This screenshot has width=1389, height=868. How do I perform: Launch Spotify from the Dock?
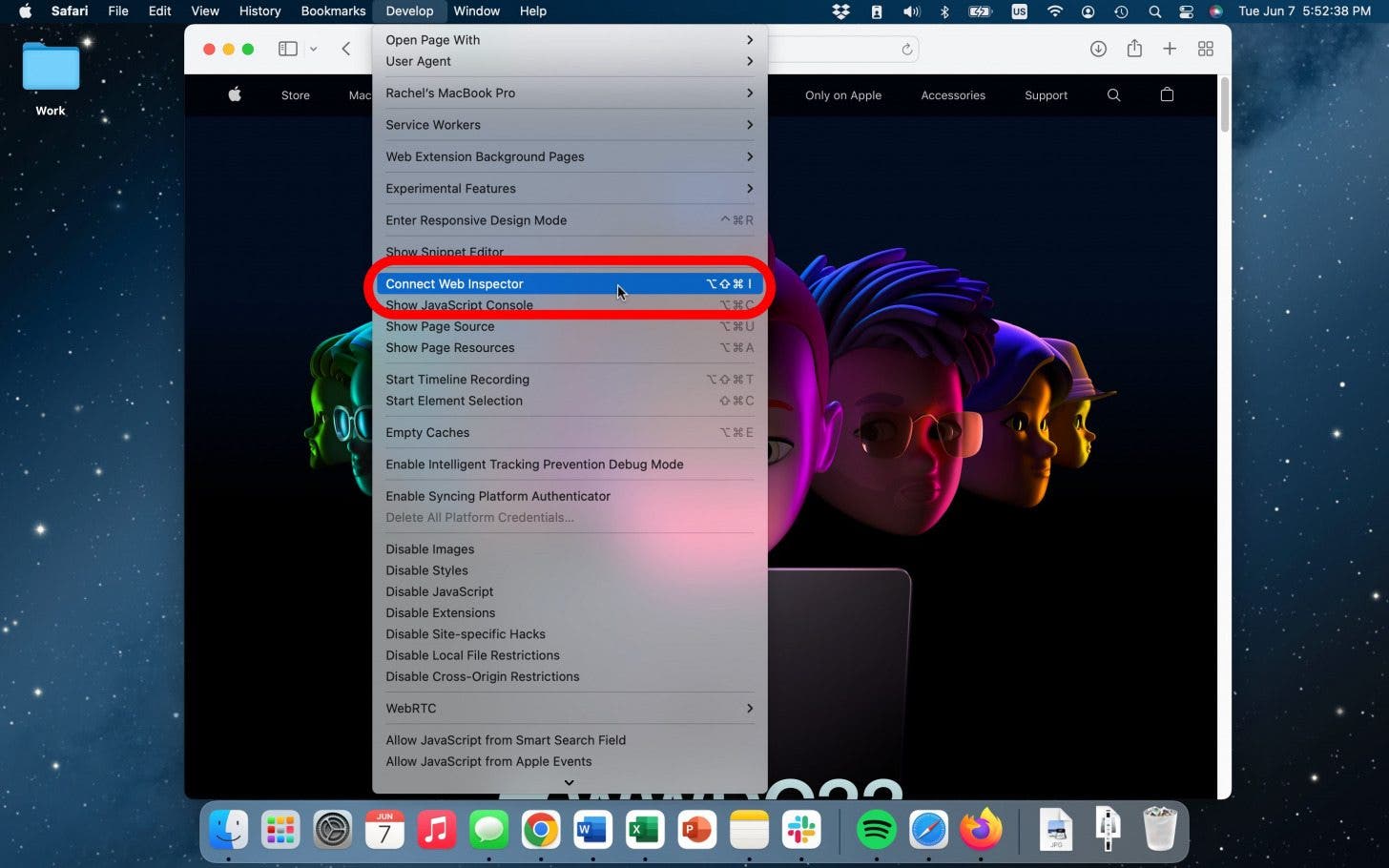click(x=877, y=830)
